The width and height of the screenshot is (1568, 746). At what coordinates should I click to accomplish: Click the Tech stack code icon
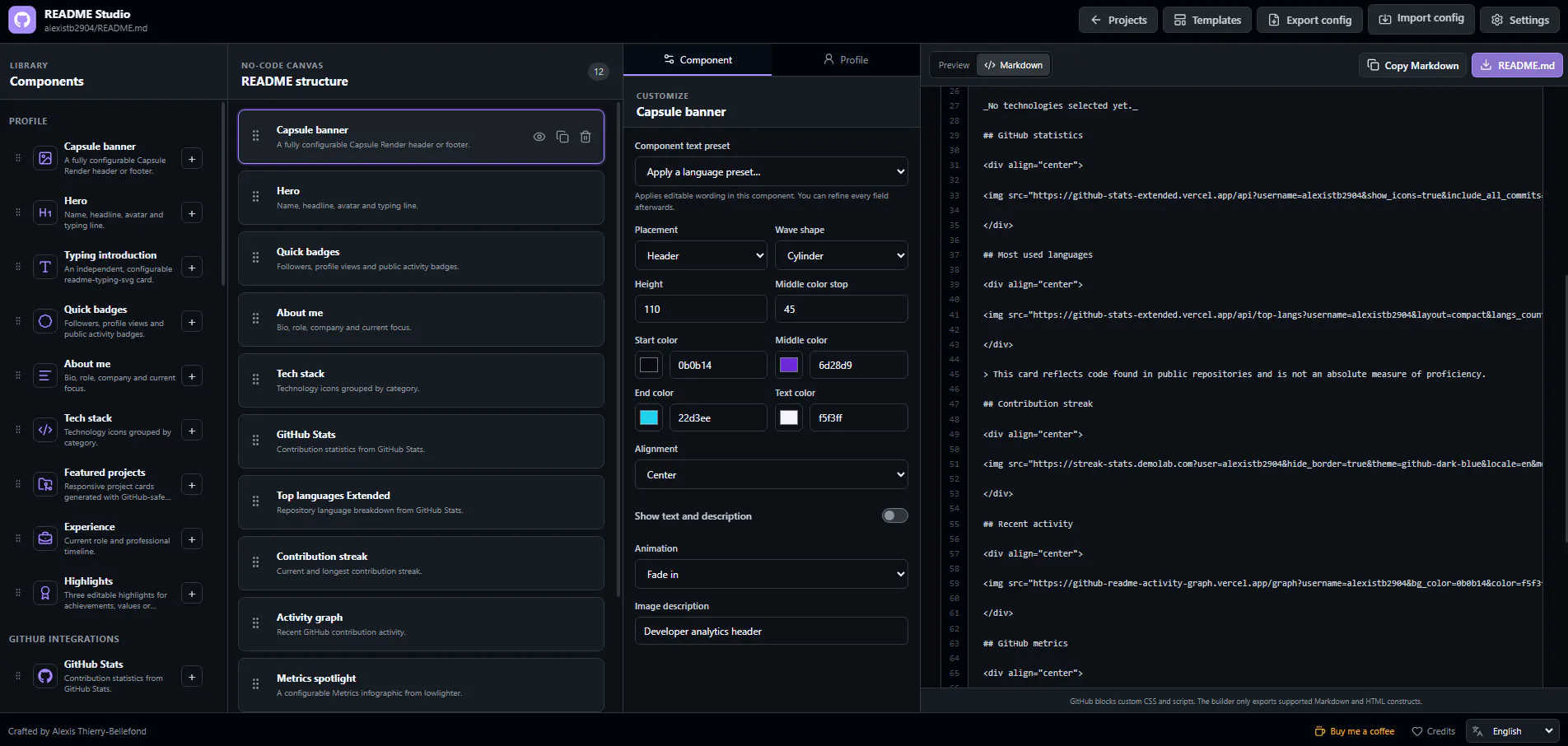click(x=45, y=430)
